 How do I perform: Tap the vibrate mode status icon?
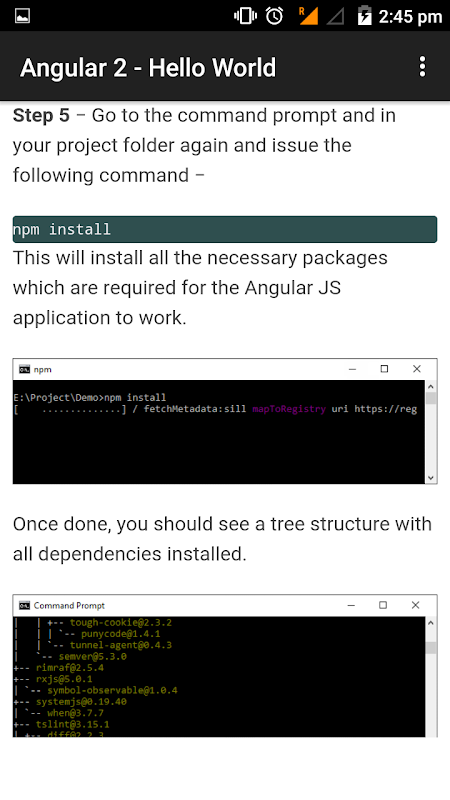[245, 16]
